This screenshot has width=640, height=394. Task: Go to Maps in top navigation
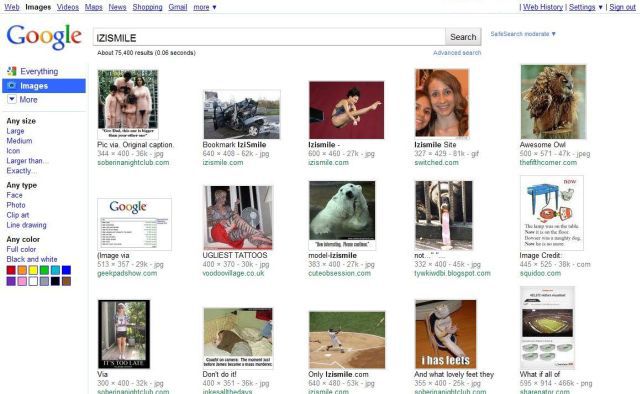pos(93,7)
